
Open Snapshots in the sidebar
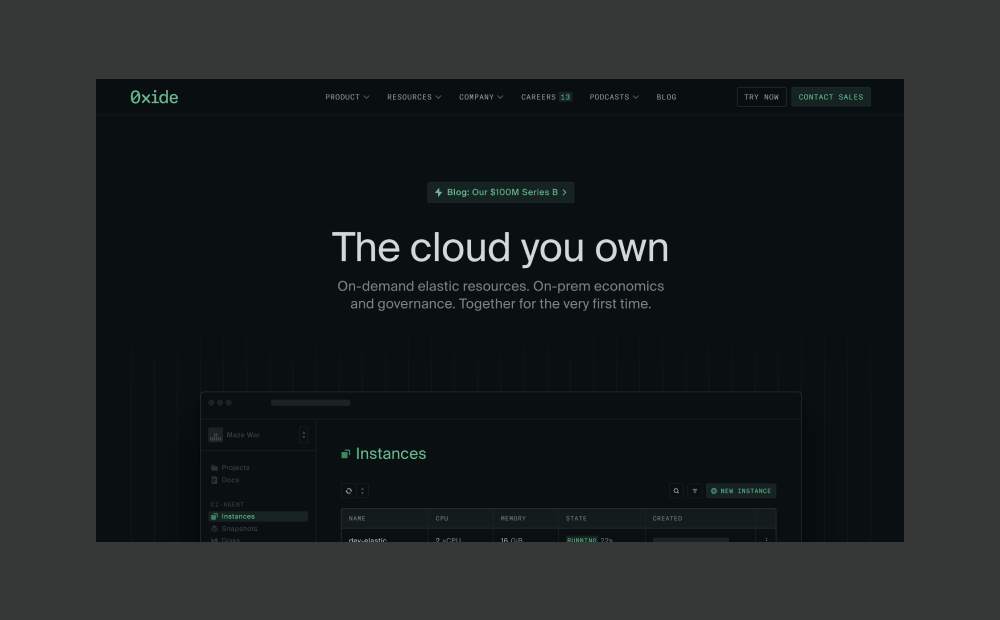tap(239, 529)
